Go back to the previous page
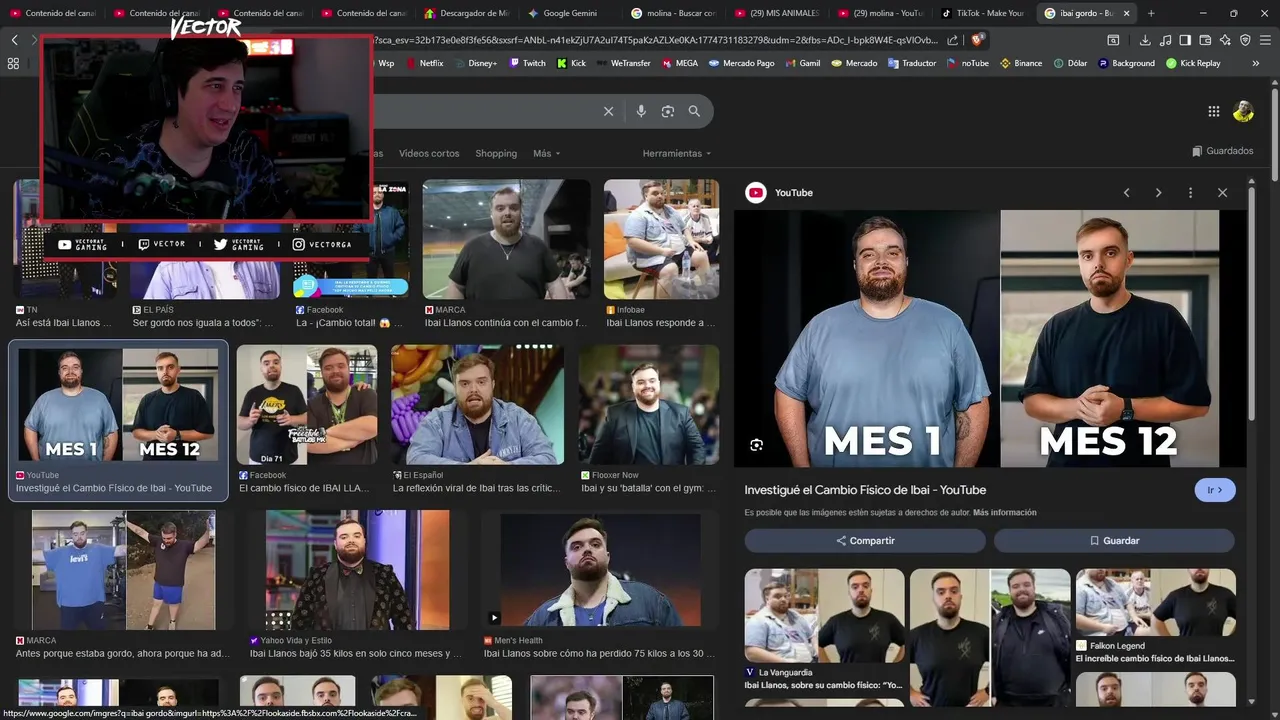 click(x=14, y=40)
